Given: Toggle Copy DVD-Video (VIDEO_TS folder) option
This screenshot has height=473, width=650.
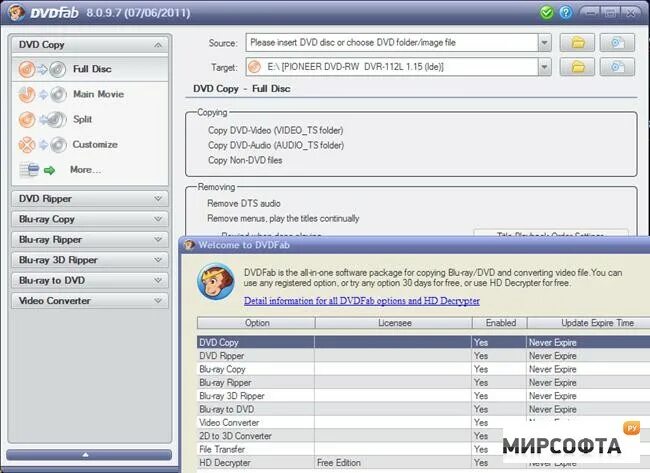Looking at the screenshot, I should 276,130.
